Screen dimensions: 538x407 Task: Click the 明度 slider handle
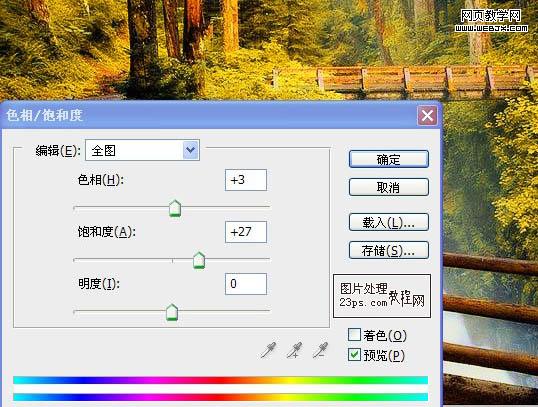pyautogui.click(x=172, y=312)
